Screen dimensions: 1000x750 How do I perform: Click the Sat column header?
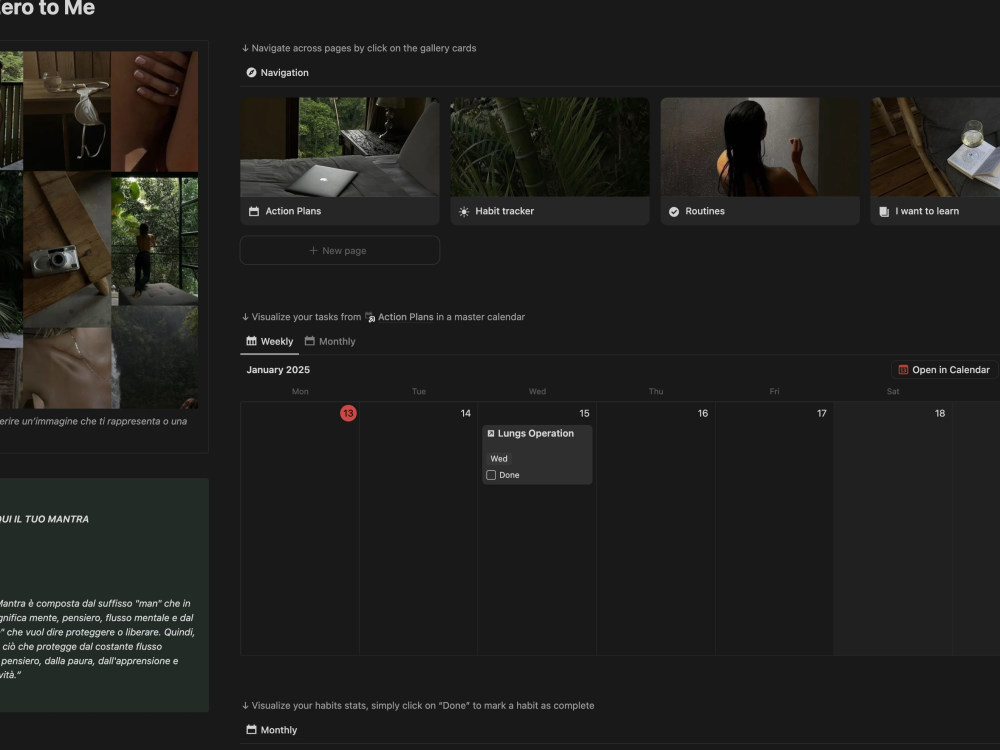pyautogui.click(x=893, y=392)
